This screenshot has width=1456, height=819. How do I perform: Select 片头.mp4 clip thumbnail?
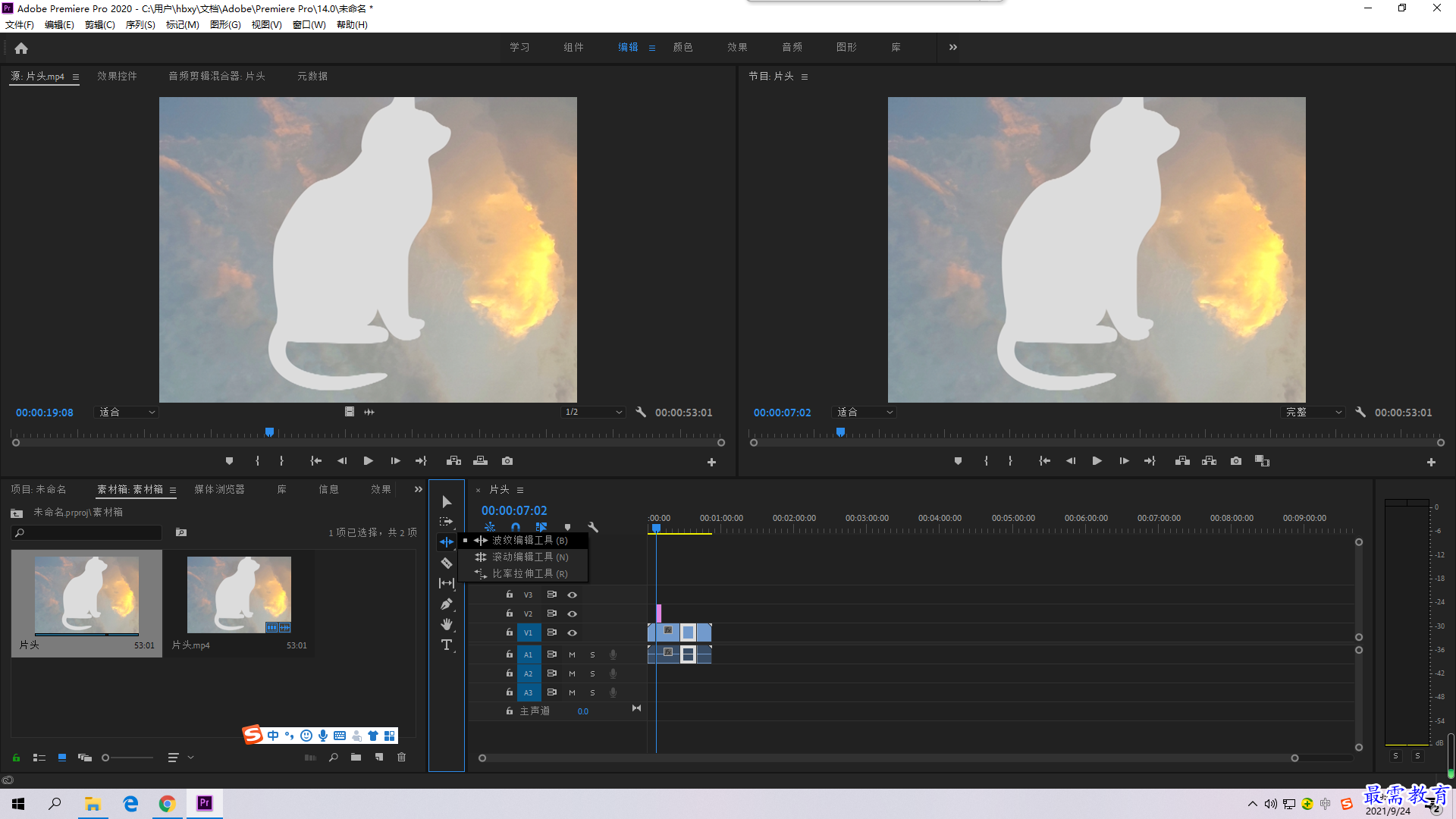tap(239, 595)
